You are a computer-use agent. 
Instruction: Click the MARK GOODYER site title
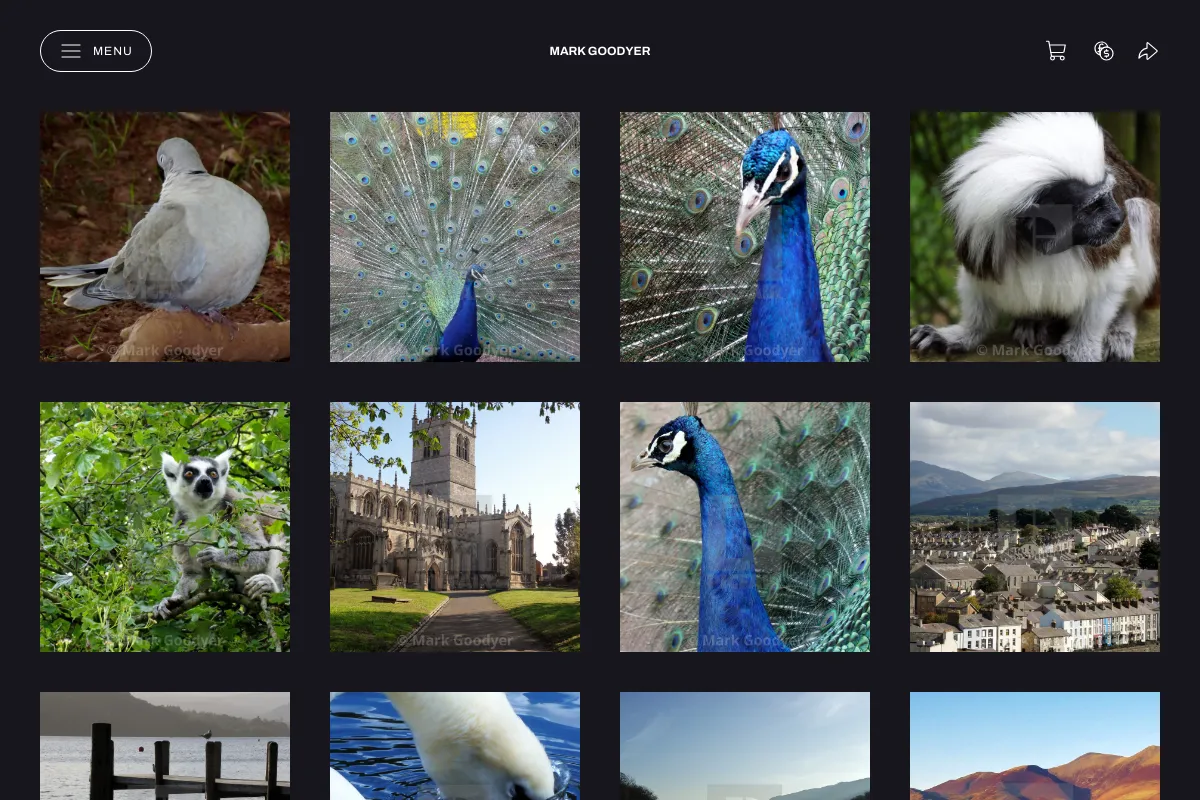pyautogui.click(x=600, y=51)
